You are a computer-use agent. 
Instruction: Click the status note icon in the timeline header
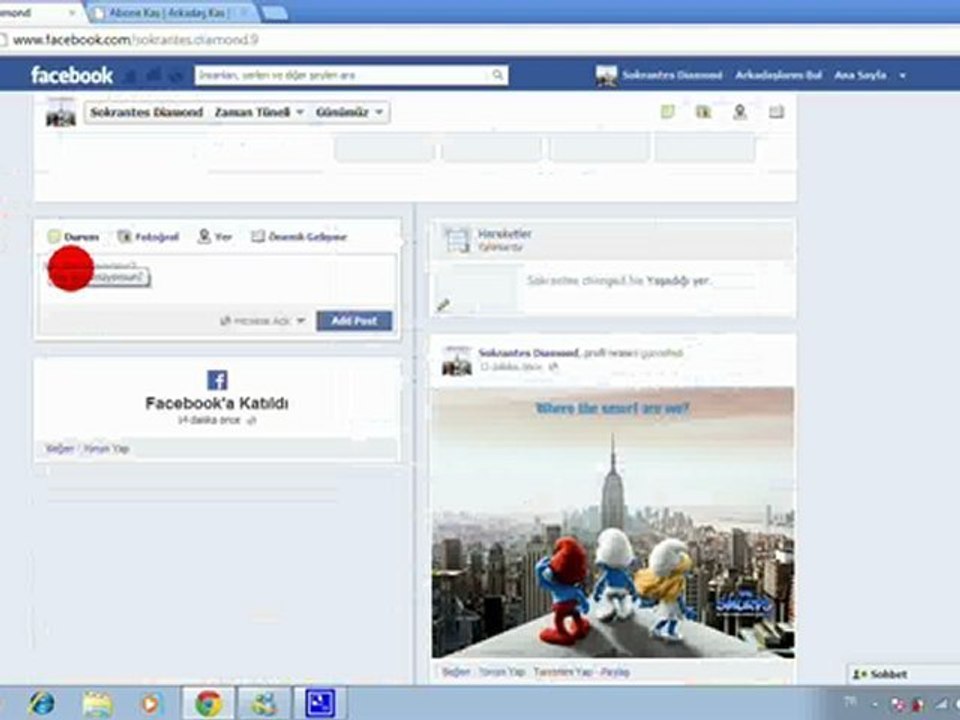click(667, 111)
